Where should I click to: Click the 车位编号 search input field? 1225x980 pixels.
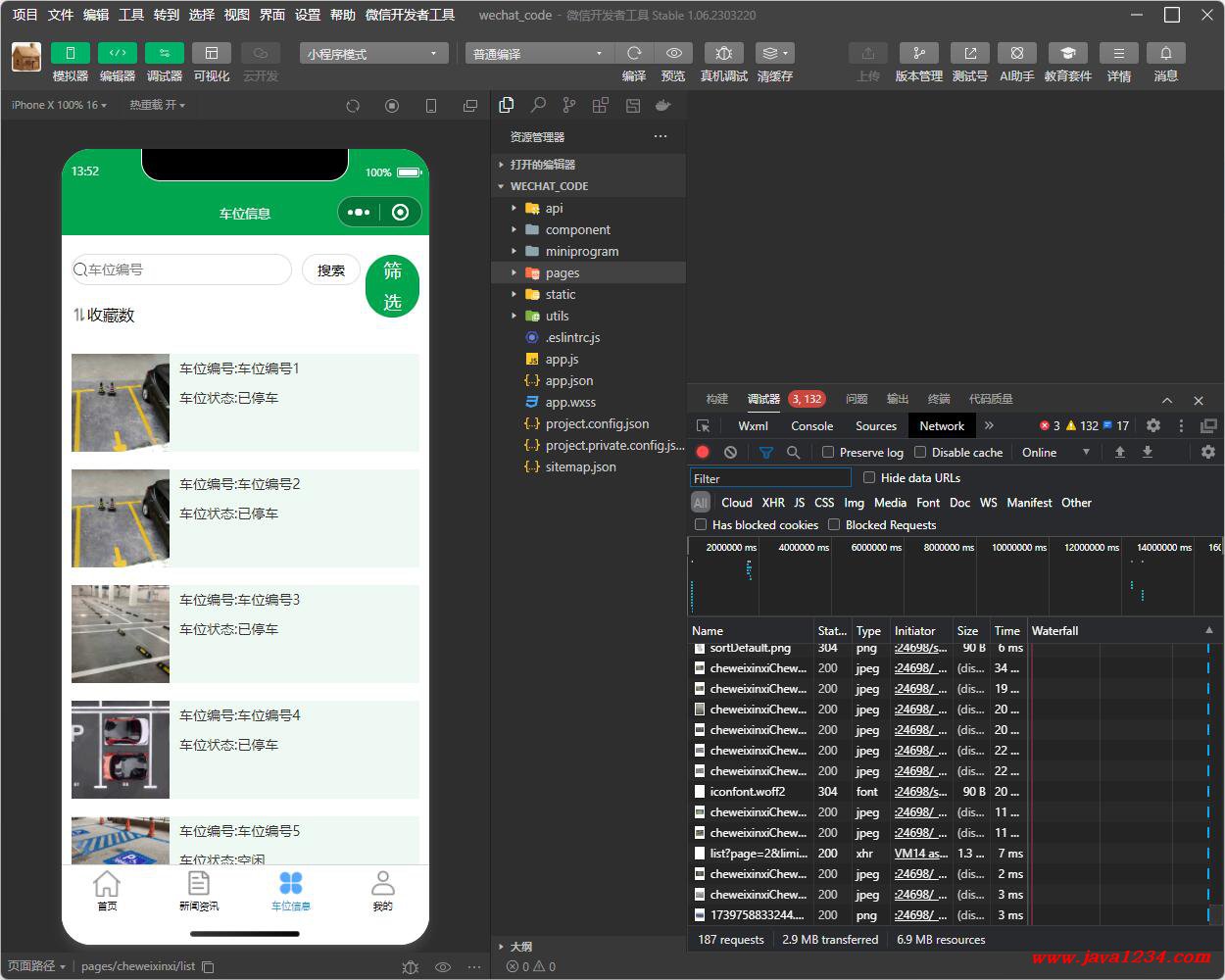coord(181,269)
